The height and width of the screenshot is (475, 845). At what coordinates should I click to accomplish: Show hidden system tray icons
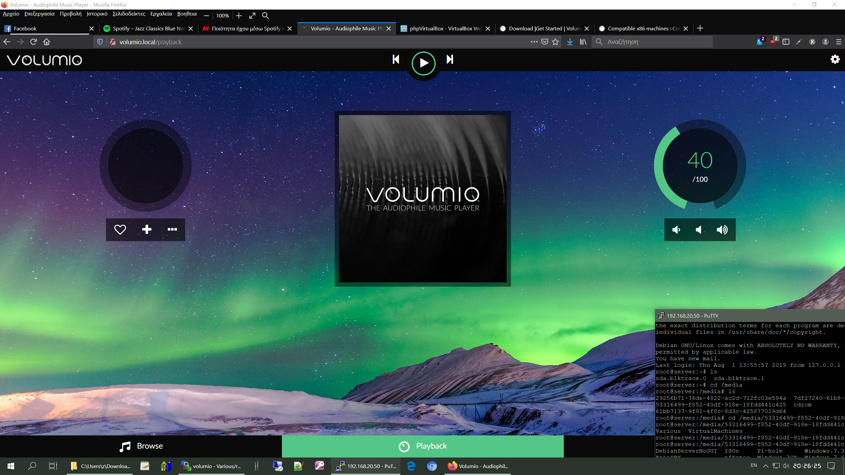click(x=766, y=466)
